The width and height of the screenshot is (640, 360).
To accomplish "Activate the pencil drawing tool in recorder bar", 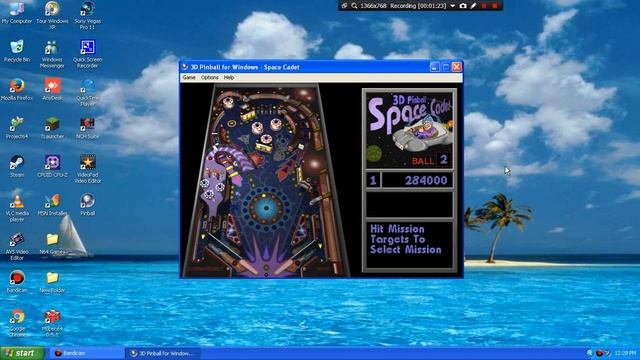I will click(473, 6).
